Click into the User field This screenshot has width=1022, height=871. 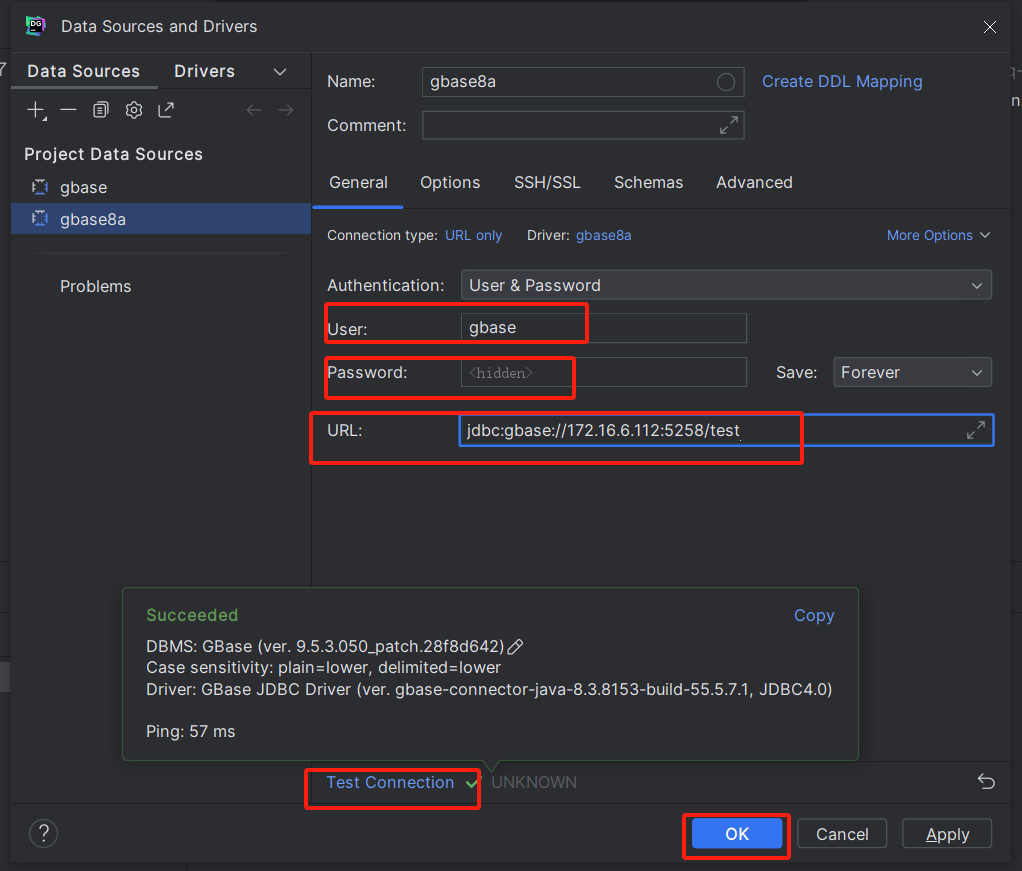(604, 328)
